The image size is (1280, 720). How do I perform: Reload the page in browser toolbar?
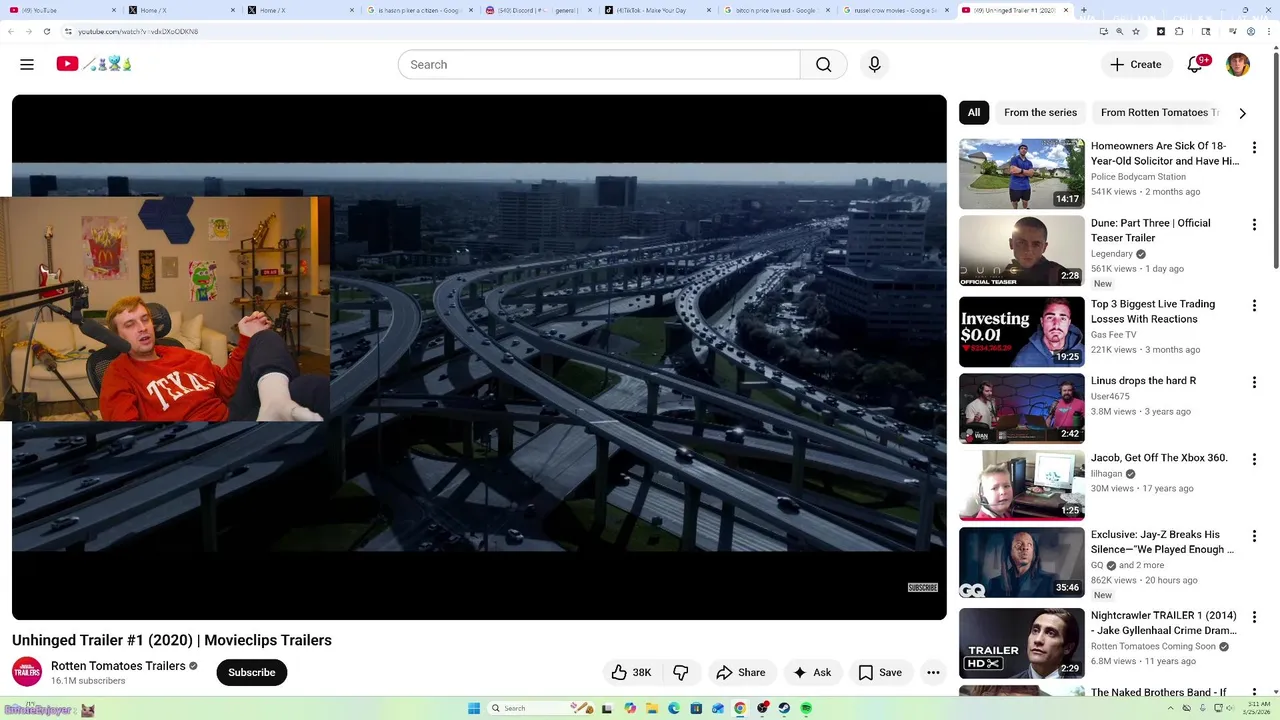click(46, 31)
